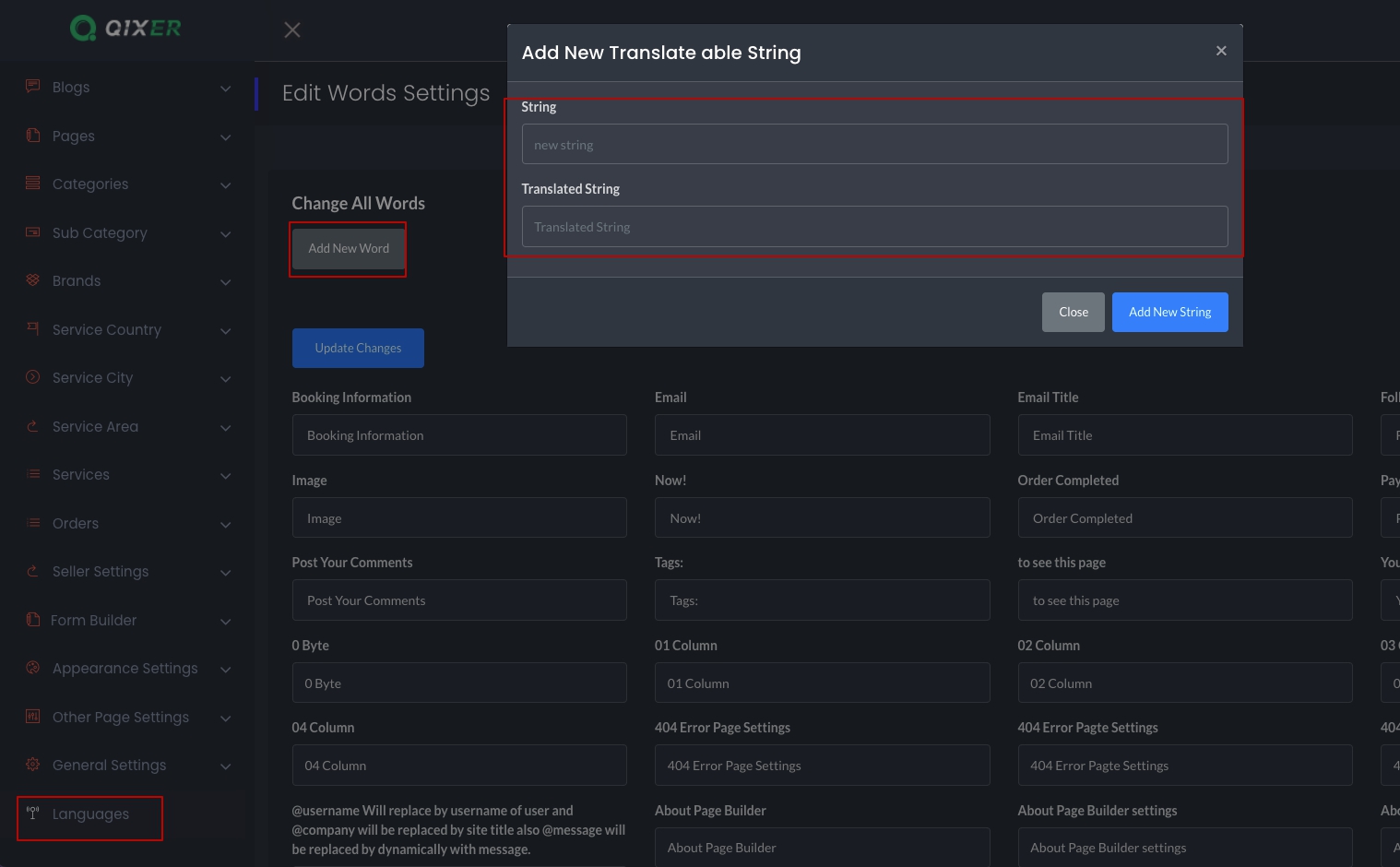Image resolution: width=1400 pixels, height=867 pixels.
Task: Expand the Services menu chevron
Action: pos(226,476)
